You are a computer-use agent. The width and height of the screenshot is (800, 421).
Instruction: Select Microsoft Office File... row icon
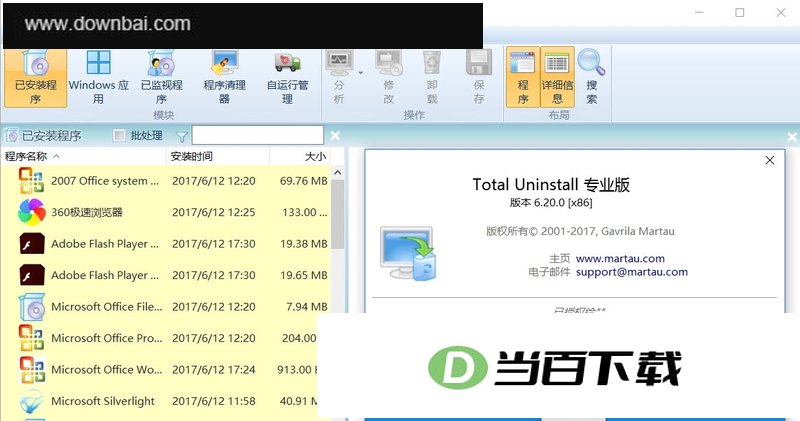pyautogui.click(x=32, y=307)
